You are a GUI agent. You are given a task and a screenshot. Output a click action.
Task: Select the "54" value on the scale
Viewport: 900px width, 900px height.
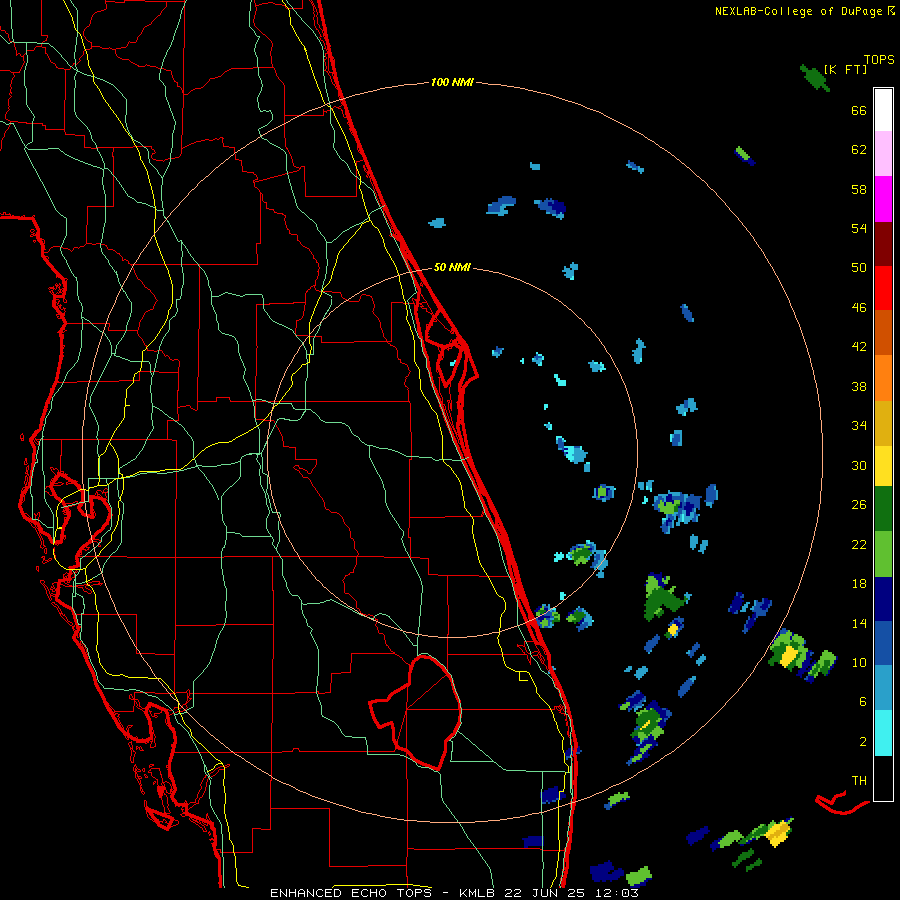coord(859,228)
